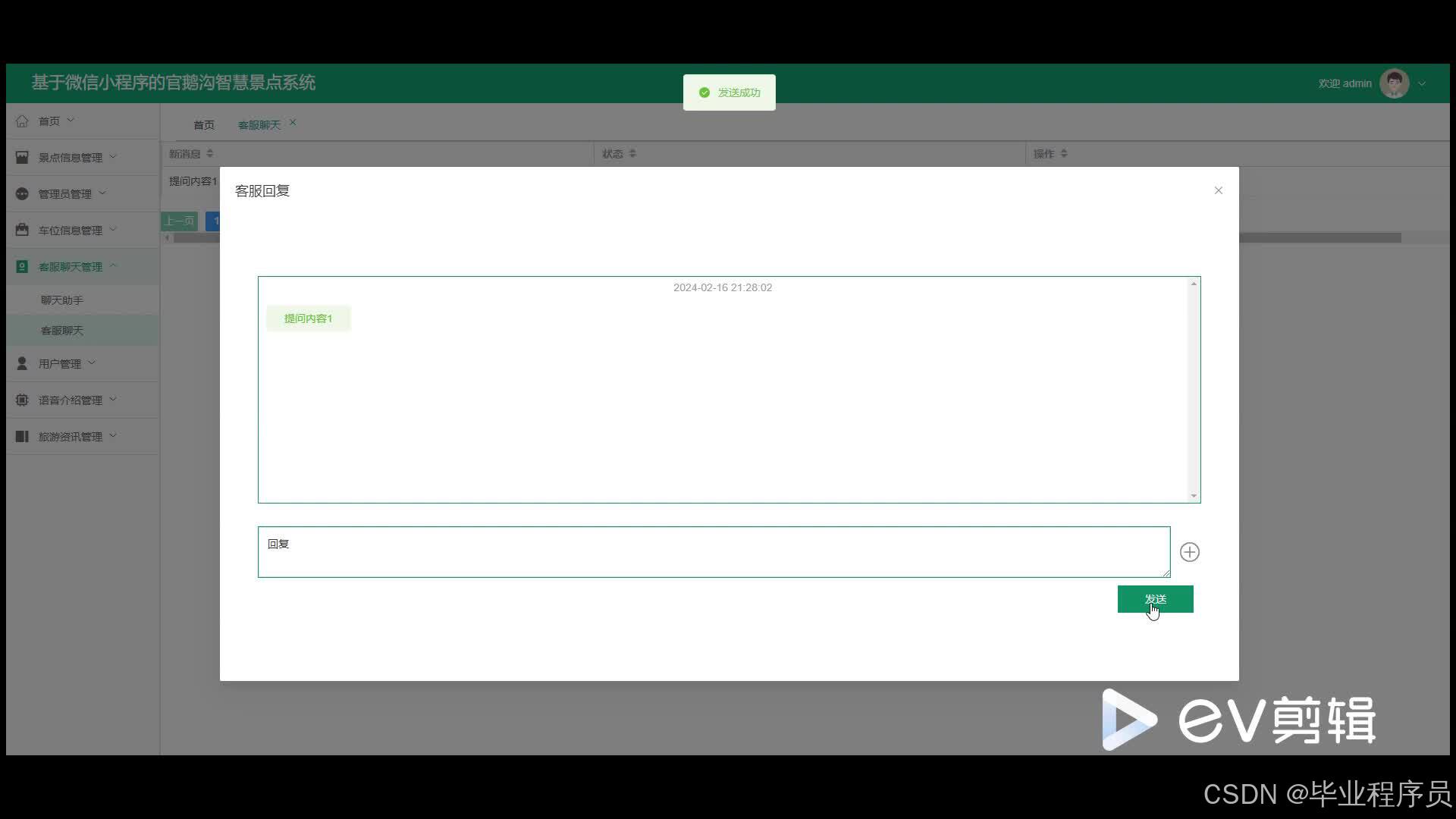The width and height of the screenshot is (1456, 819).
Task: Click the 车位信息管理 sidebar icon
Action: (22, 230)
